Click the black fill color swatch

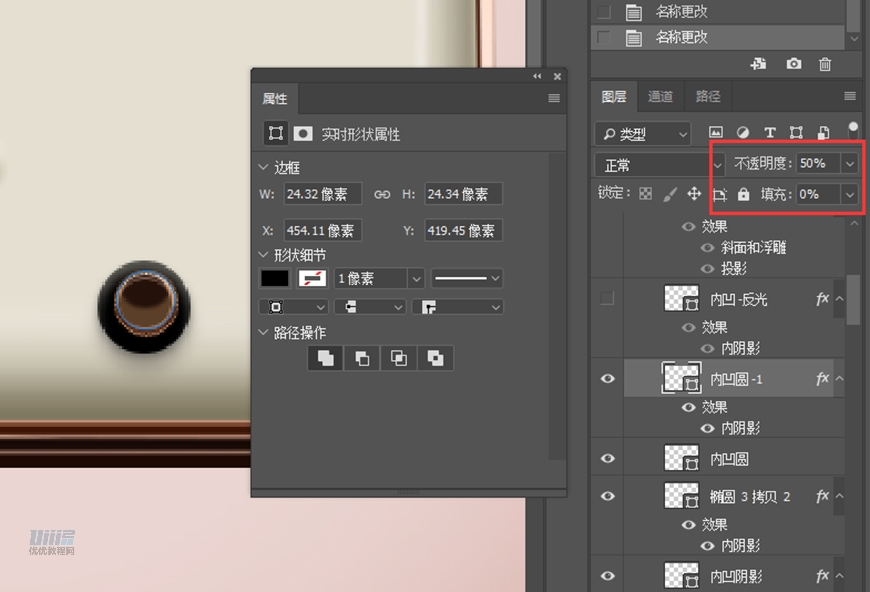(x=275, y=278)
